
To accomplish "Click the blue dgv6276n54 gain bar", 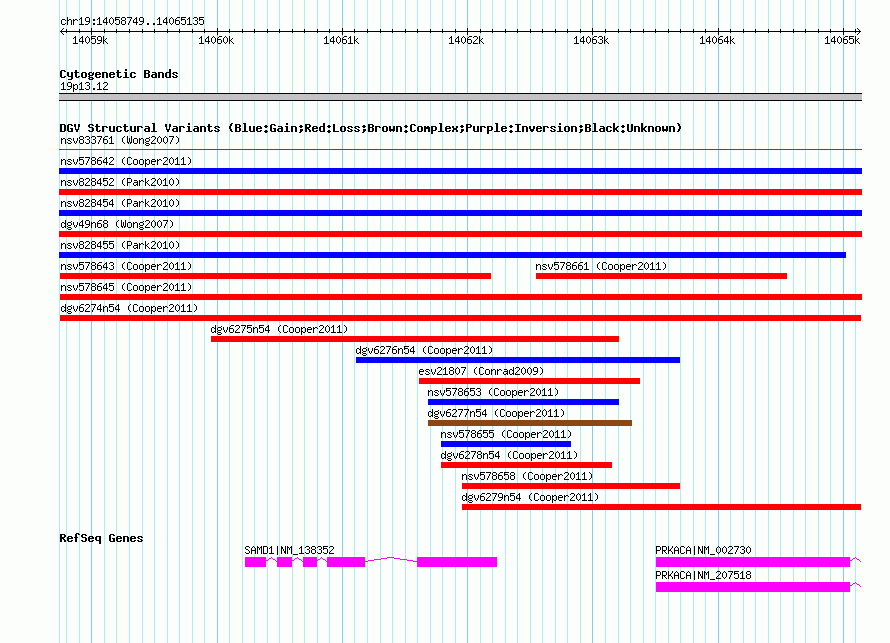I will [518, 360].
